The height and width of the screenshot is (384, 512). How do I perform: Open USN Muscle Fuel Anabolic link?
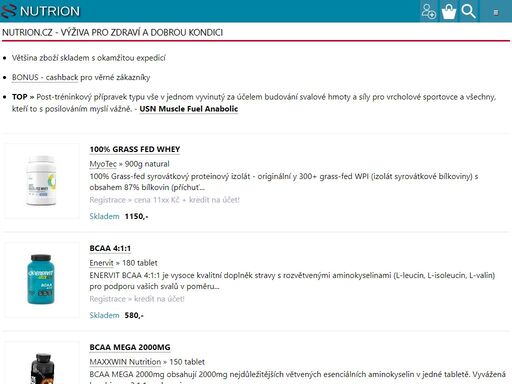pyautogui.click(x=189, y=109)
